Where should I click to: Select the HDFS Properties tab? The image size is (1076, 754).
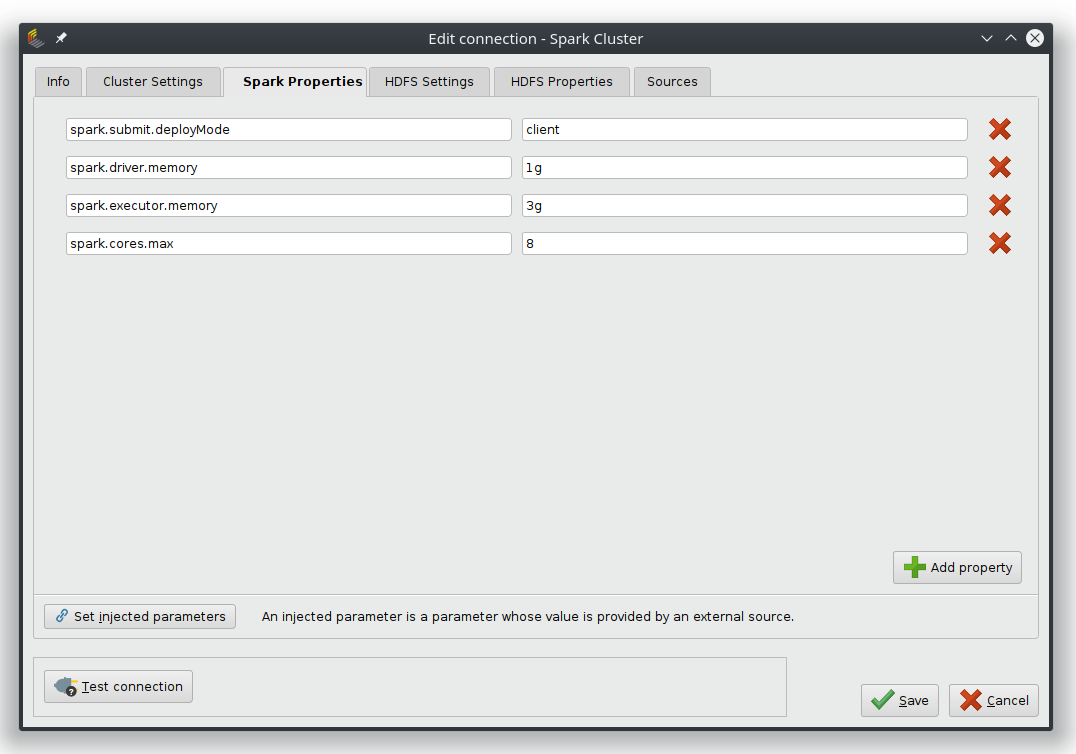point(561,82)
